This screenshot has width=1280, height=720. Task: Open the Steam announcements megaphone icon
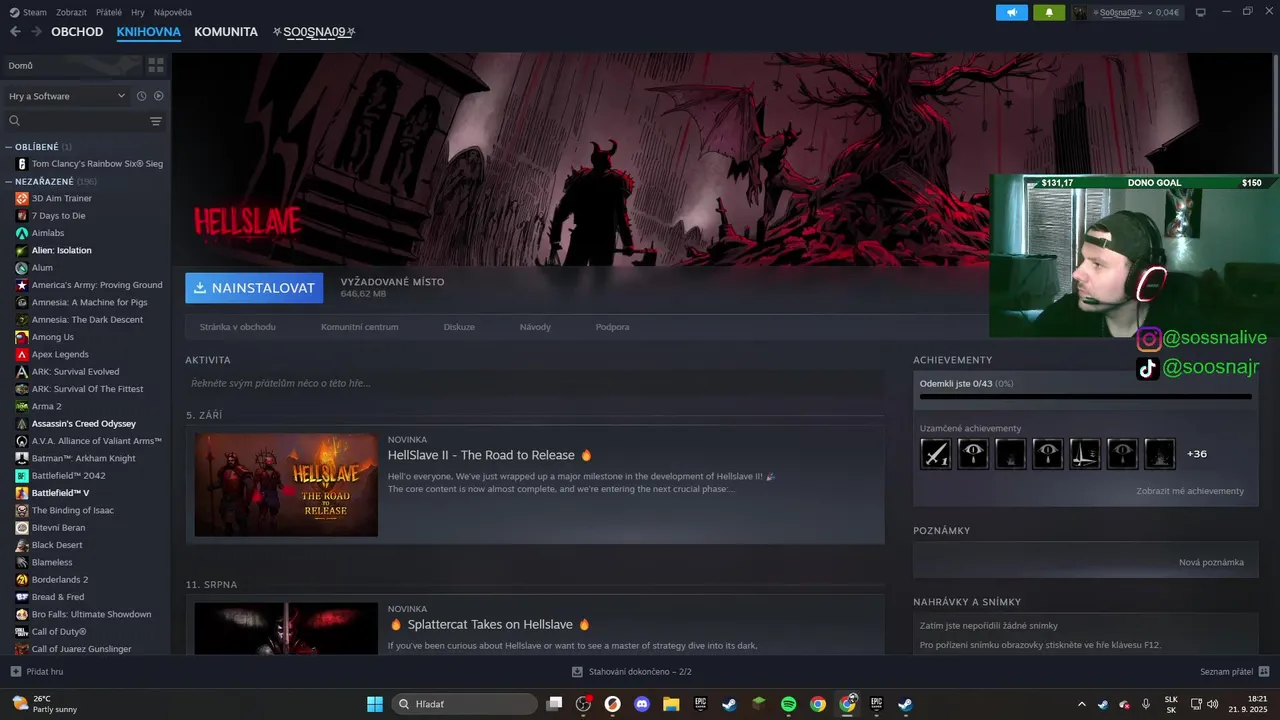coord(1012,12)
